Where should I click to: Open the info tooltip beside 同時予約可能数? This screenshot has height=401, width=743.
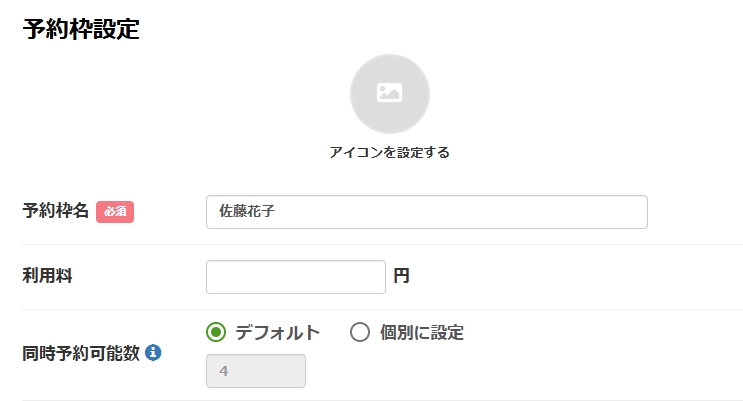click(x=153, y=352)
